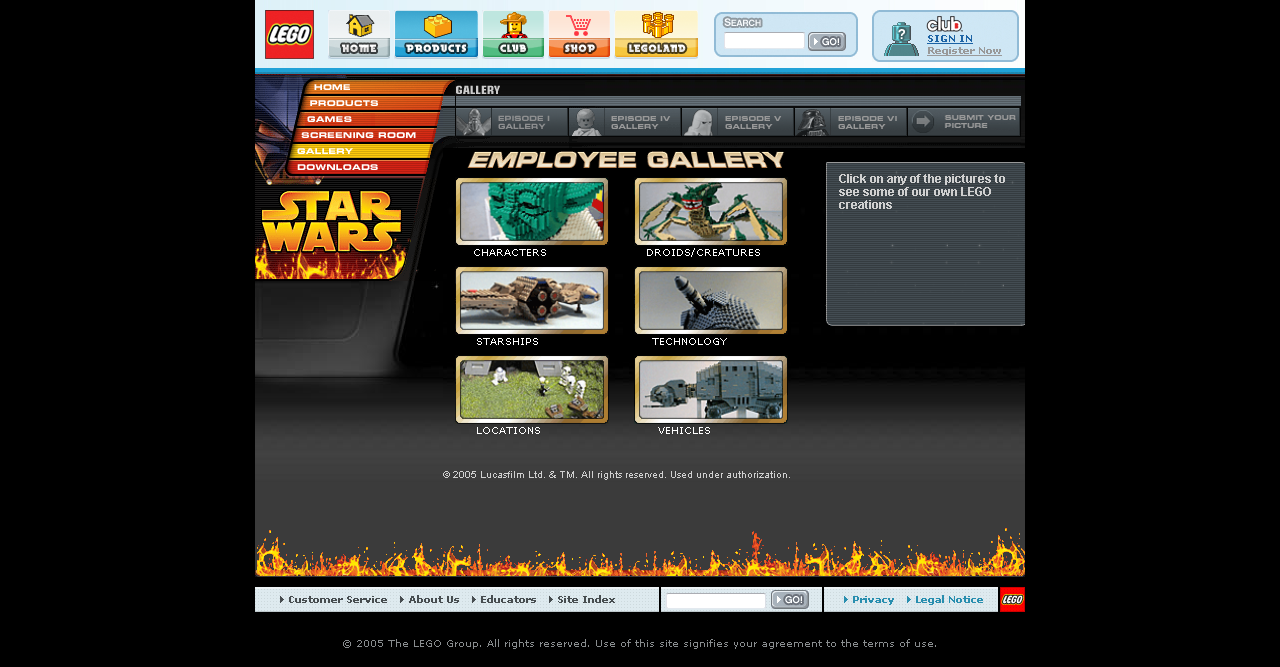Focus the top search input field
Viewport: 1280px width, 667px height.
click(x=764, y=41)
